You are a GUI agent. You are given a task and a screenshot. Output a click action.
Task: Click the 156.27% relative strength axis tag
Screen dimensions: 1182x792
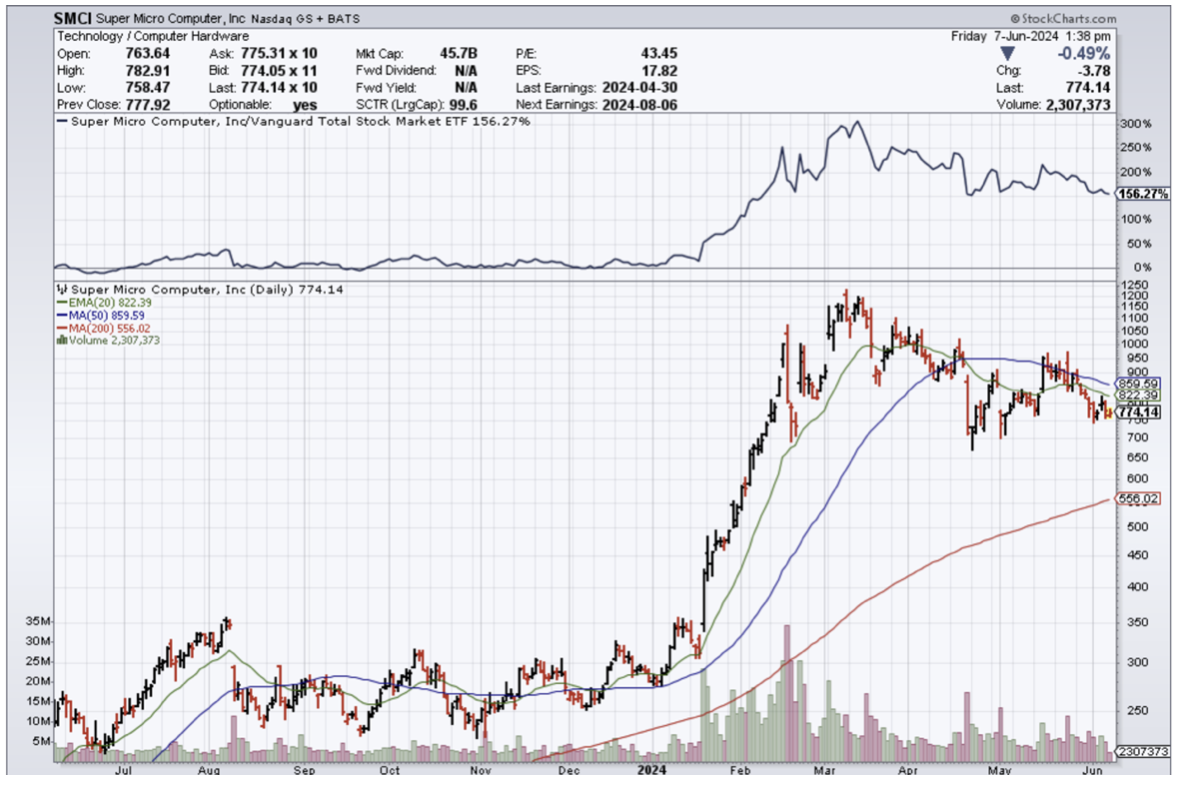[x=1141, y=194]
